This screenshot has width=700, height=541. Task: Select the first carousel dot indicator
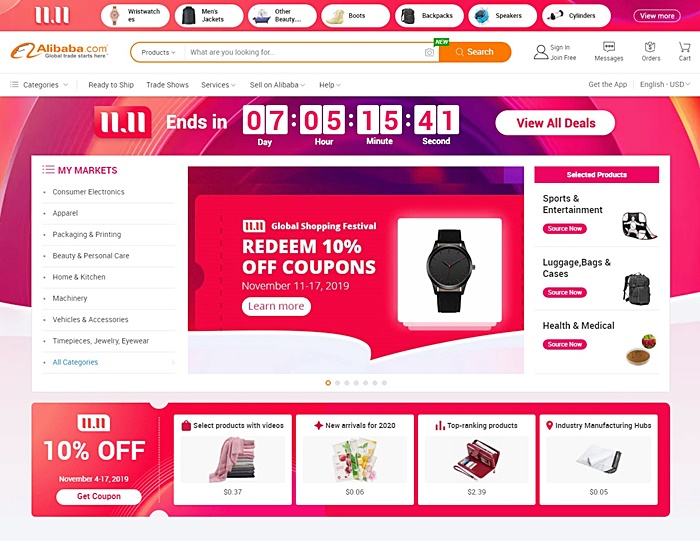click(328, 383)
